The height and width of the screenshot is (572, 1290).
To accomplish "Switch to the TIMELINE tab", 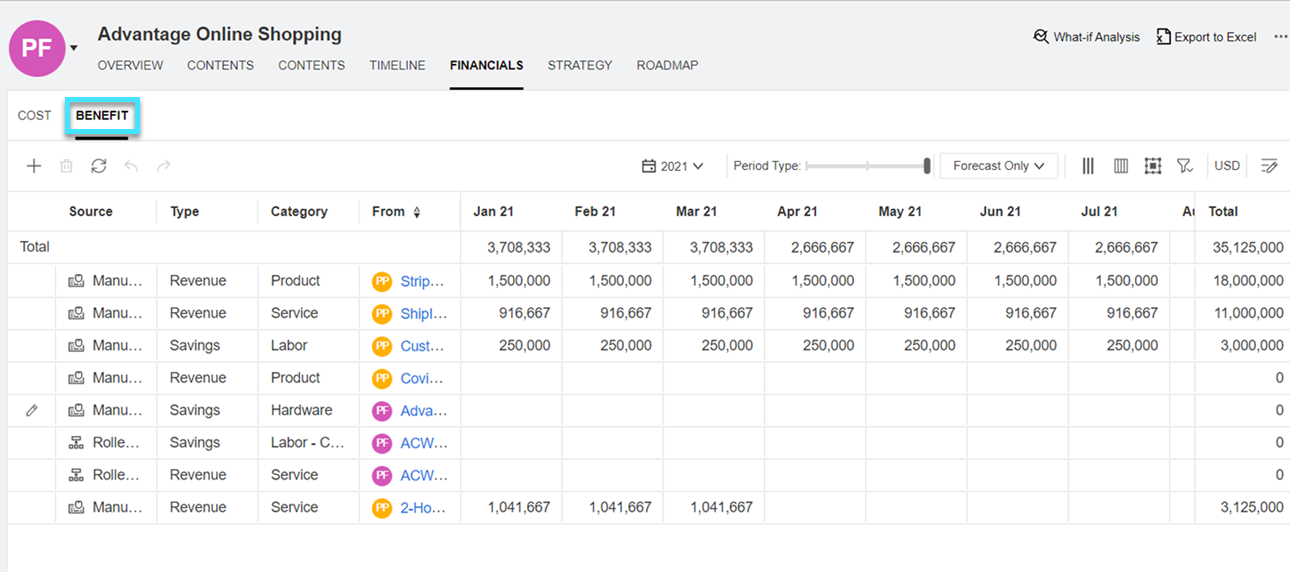I will tap(397, 65).
